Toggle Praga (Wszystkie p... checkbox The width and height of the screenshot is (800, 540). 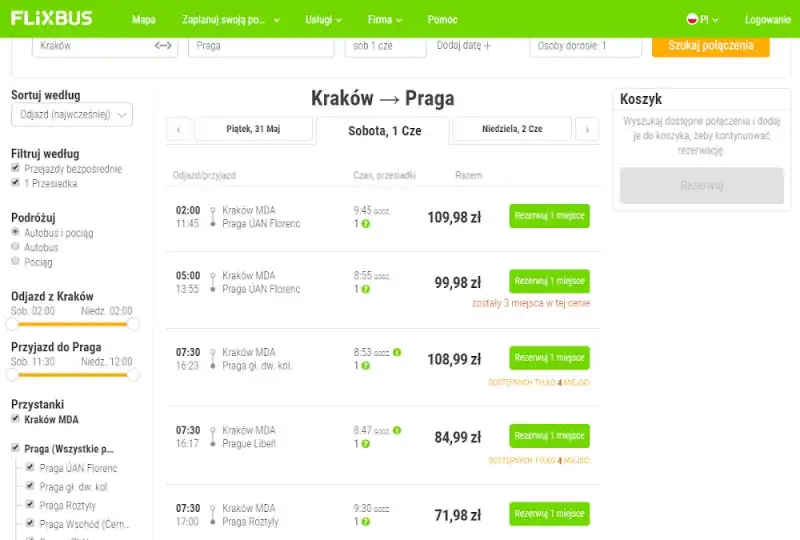[15, 448]
